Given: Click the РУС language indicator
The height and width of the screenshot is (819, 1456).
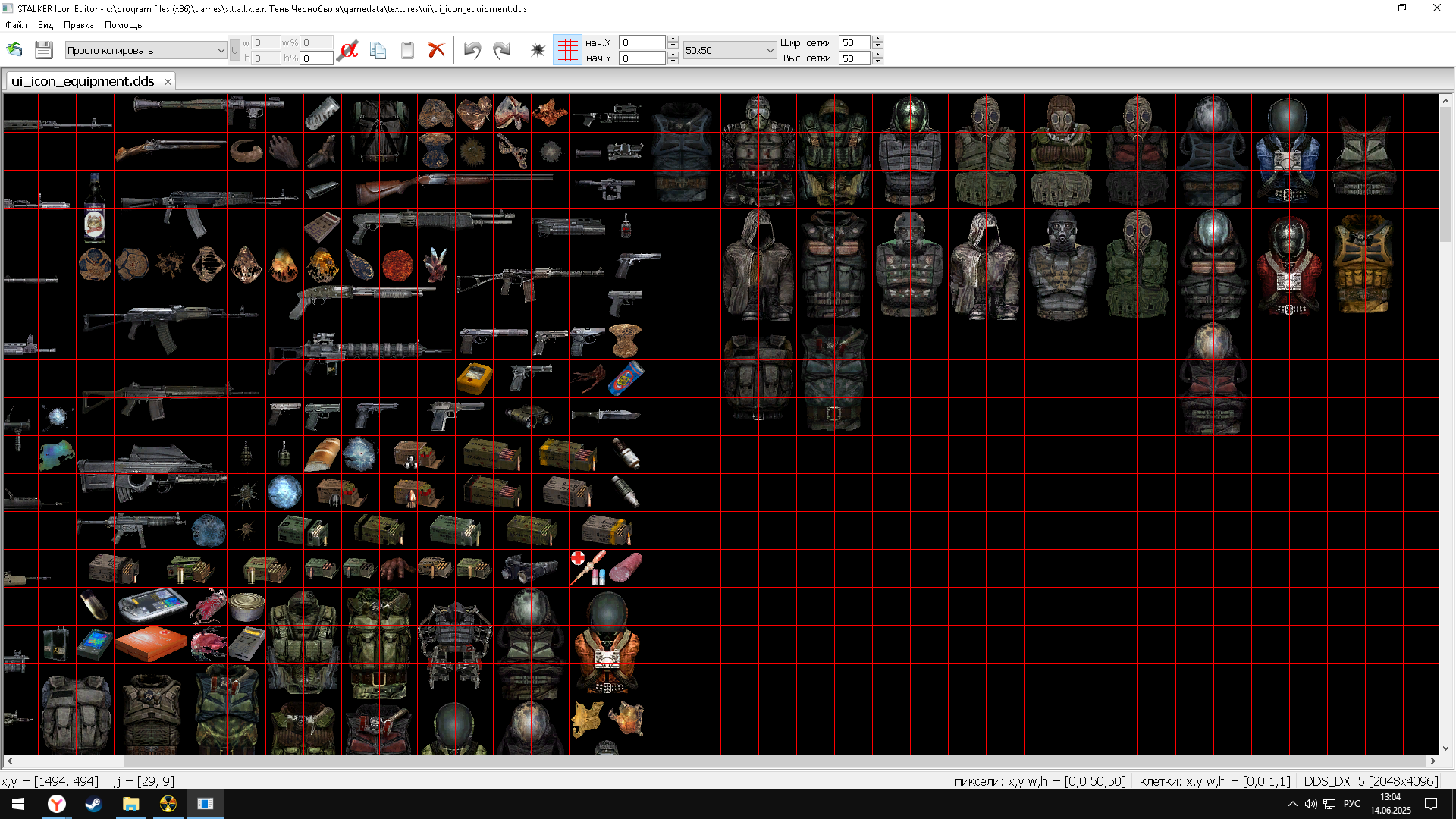Looking at the screenshot, I should pos(1351,804).
